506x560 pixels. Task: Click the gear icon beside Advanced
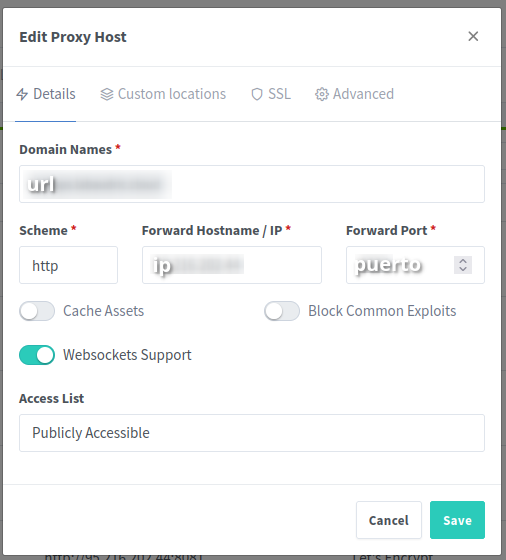322,94
